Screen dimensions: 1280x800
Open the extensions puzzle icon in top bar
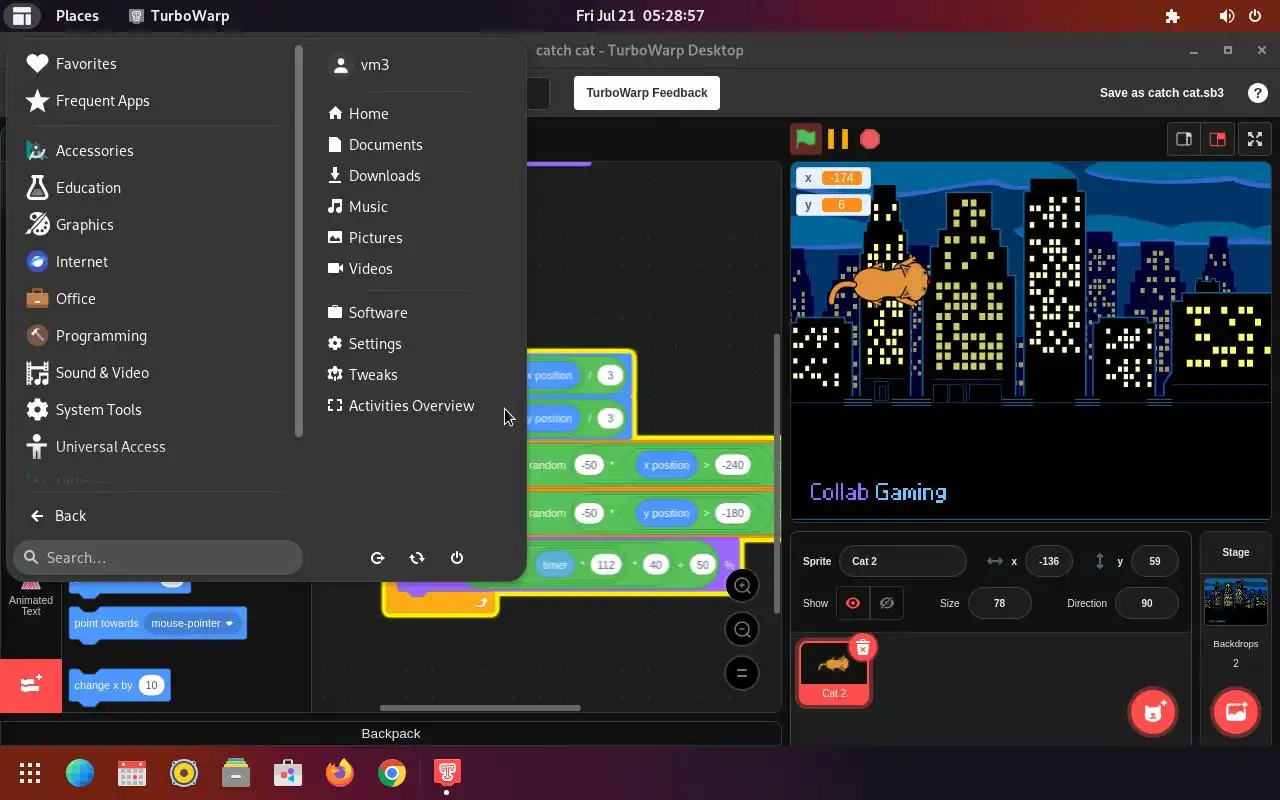coord(1173,16)
